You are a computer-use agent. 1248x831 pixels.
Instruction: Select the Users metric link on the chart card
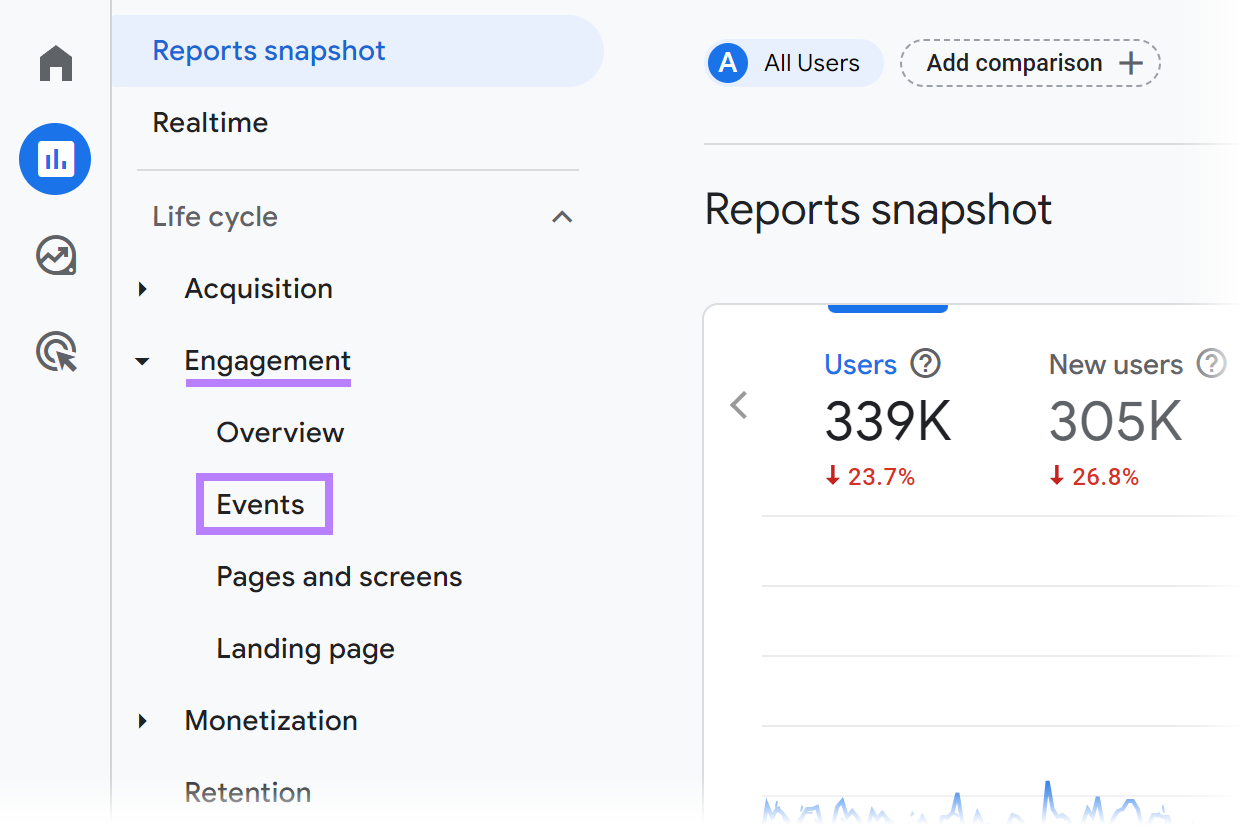coord(861,364)
